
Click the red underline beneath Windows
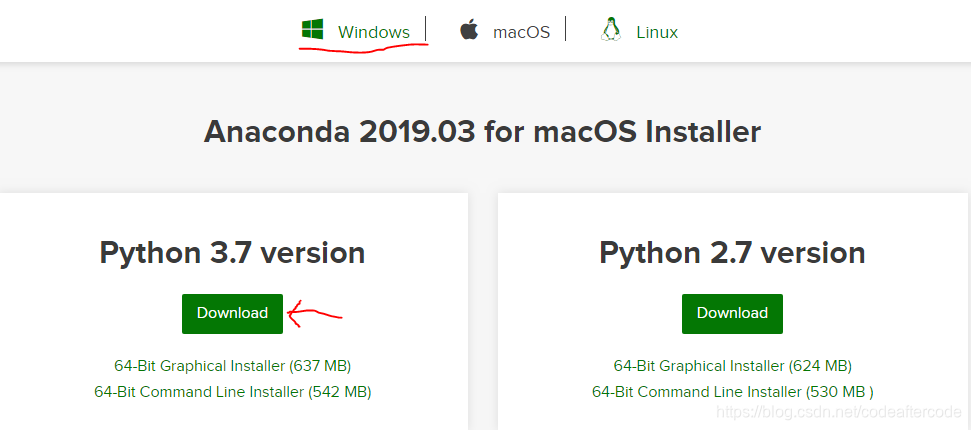pyautogui.click(x=364, y=48)
